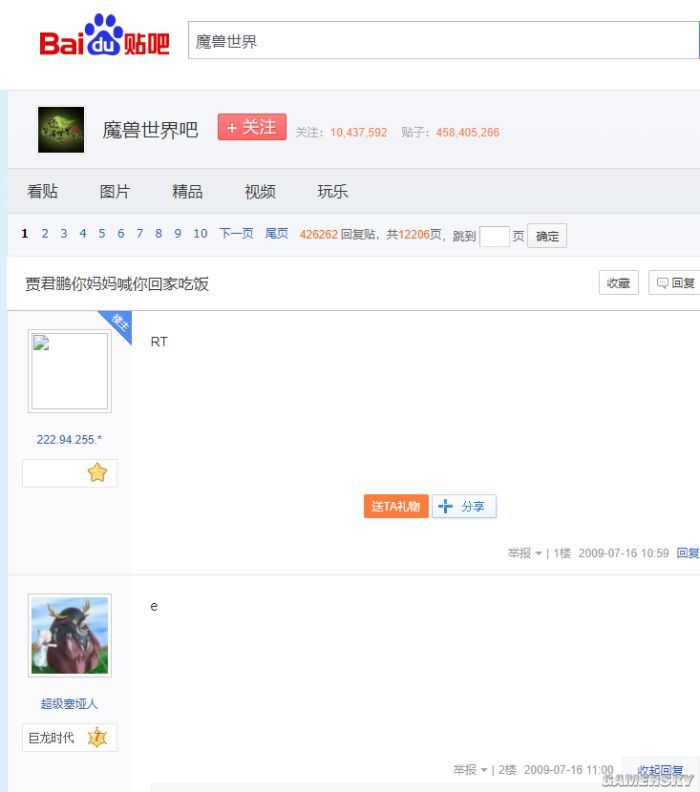Click timestamp 2009-07-16 10:59

(x=624, y=553)
